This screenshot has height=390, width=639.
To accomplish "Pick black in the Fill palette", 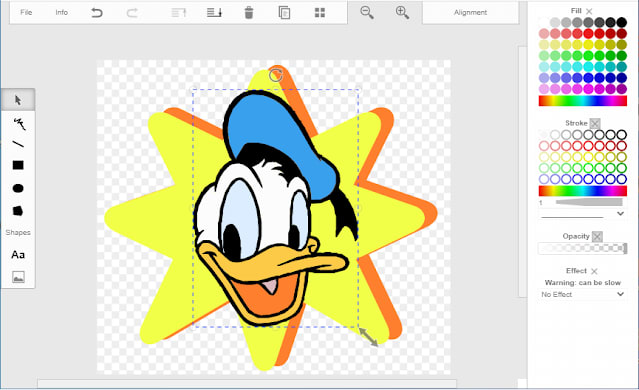I will coord(621,22).
